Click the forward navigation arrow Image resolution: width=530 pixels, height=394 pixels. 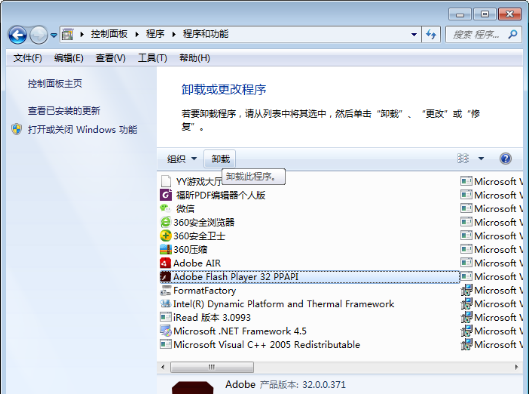pos(39,35)
